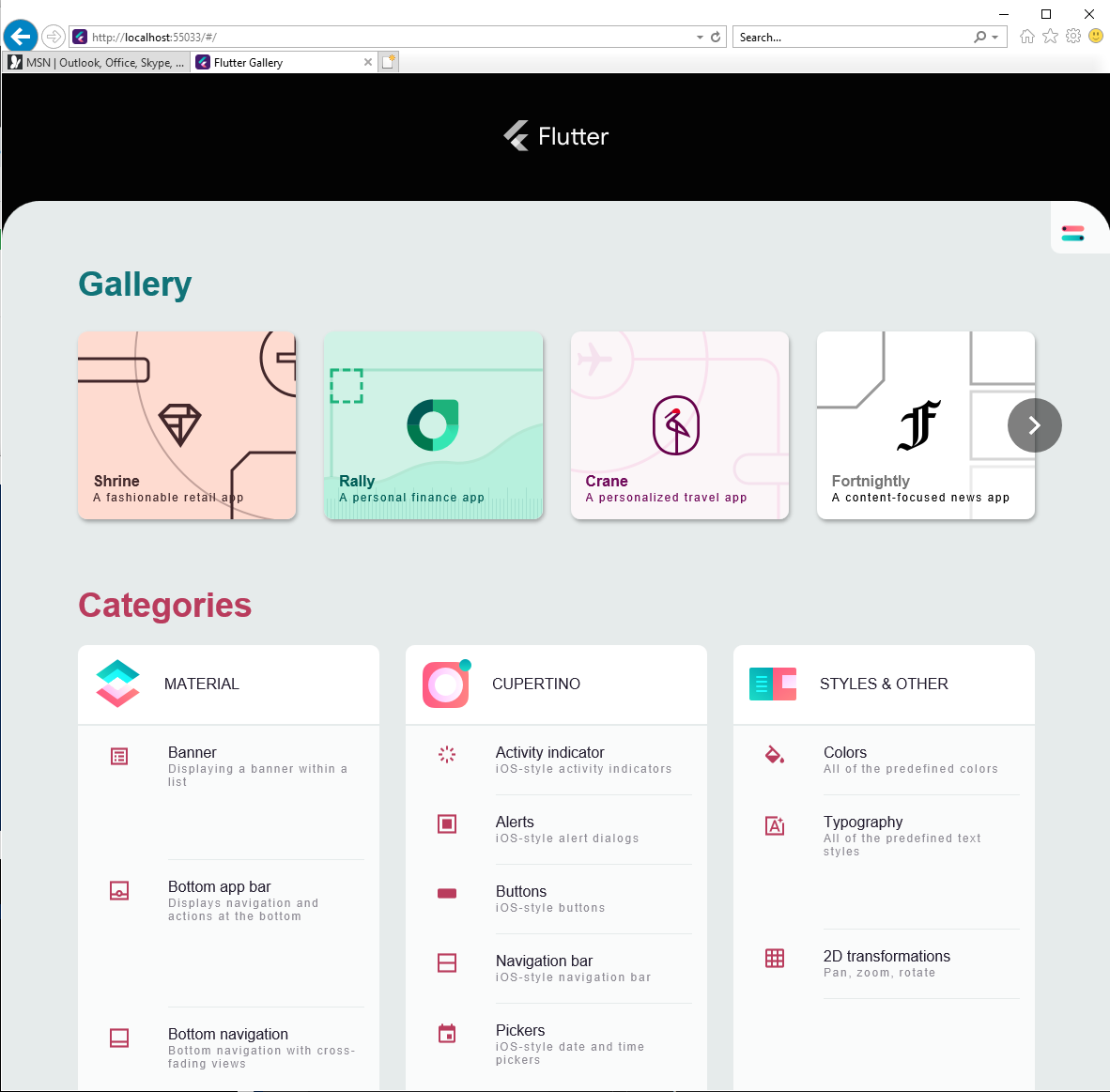Select the Flutter Gallery browser tab

point(284,62)
